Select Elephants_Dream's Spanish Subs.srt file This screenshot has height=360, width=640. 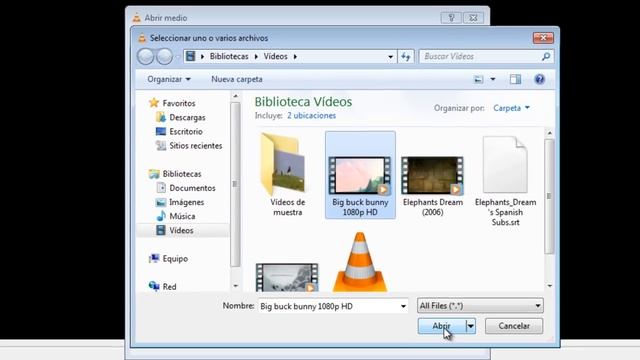coord(505,181)
